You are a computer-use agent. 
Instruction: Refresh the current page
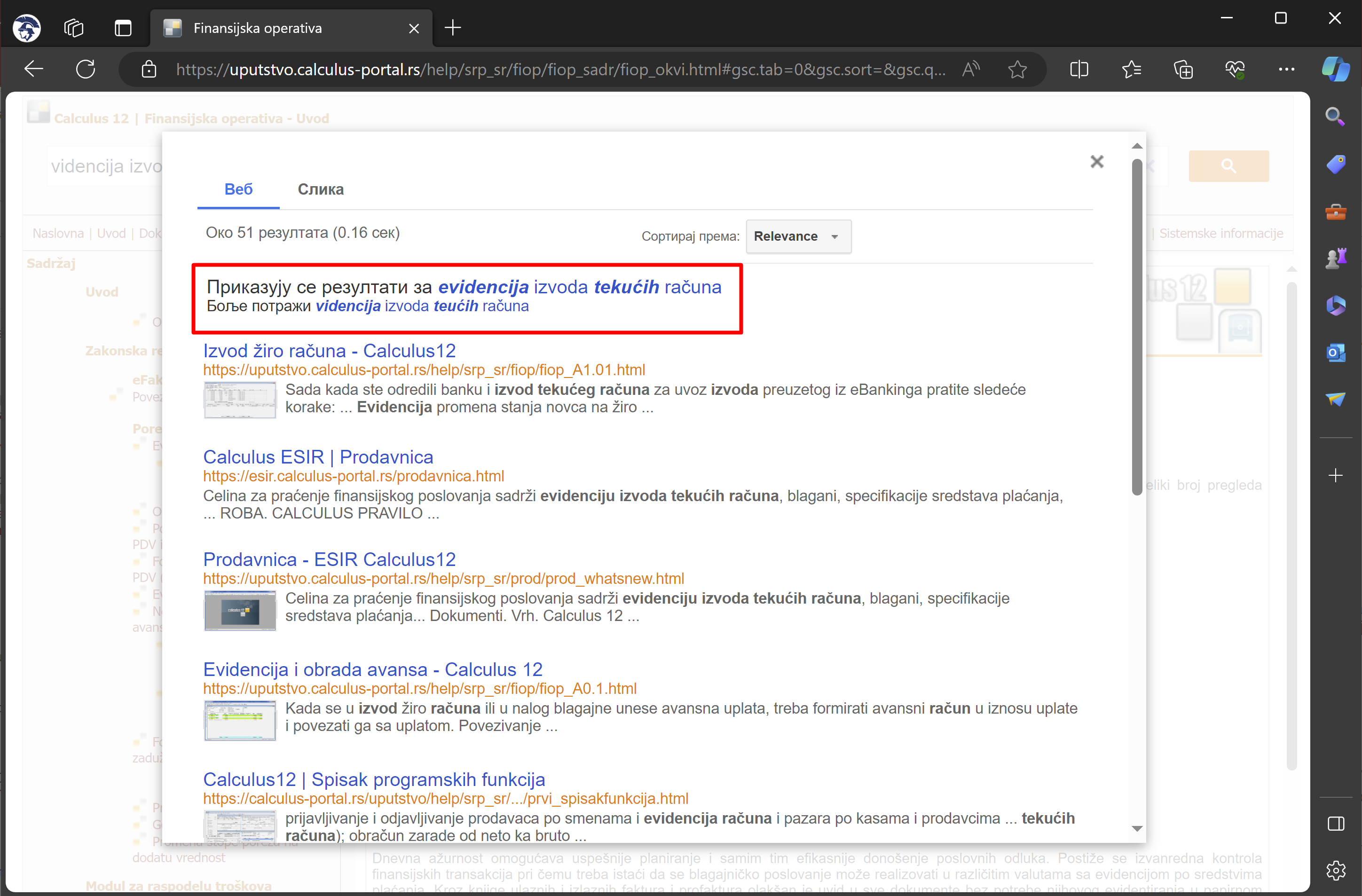(86, 70)
